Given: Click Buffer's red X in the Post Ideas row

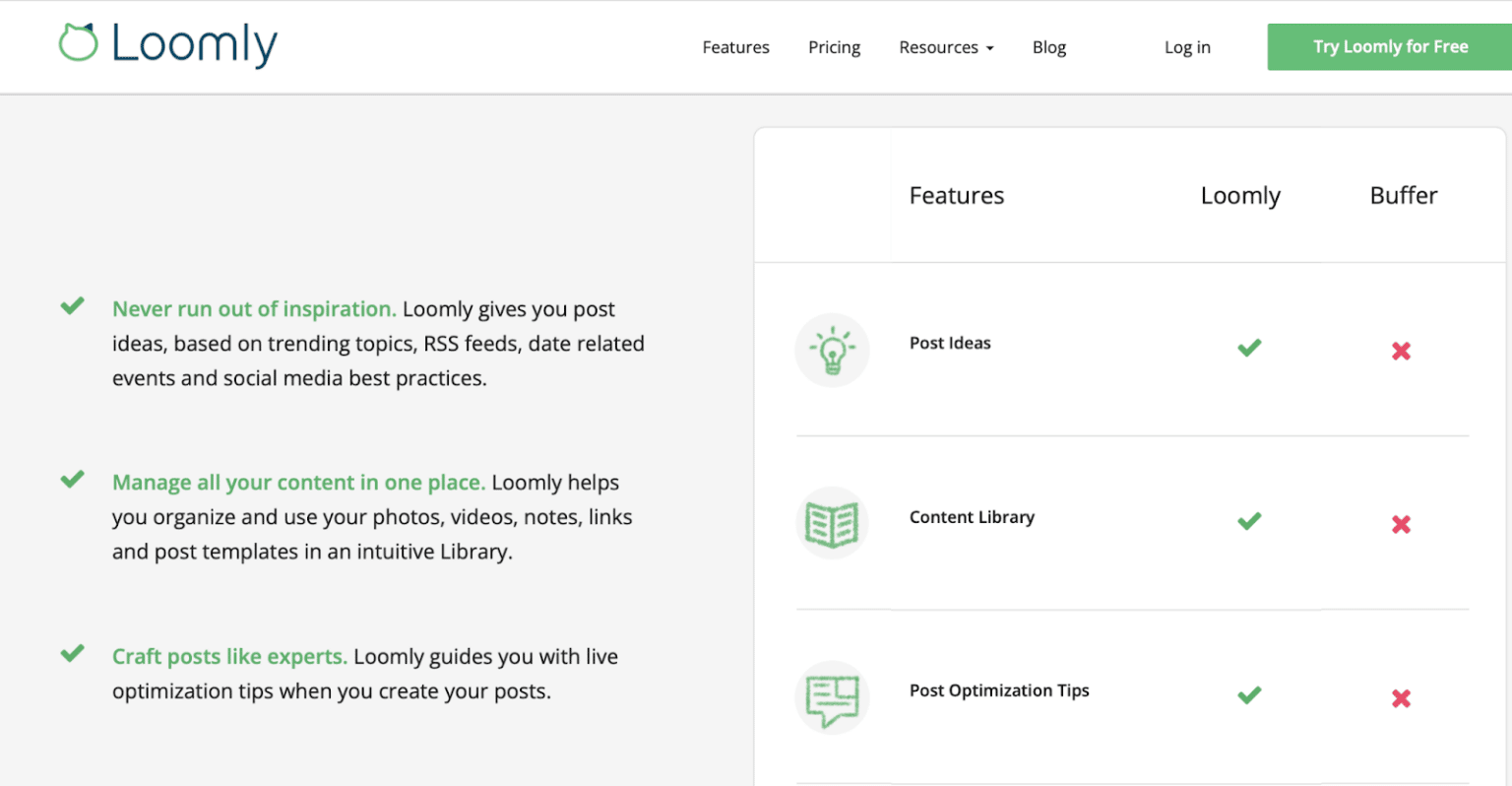Looking at the screenshot, I should (x=1401, y=351).
